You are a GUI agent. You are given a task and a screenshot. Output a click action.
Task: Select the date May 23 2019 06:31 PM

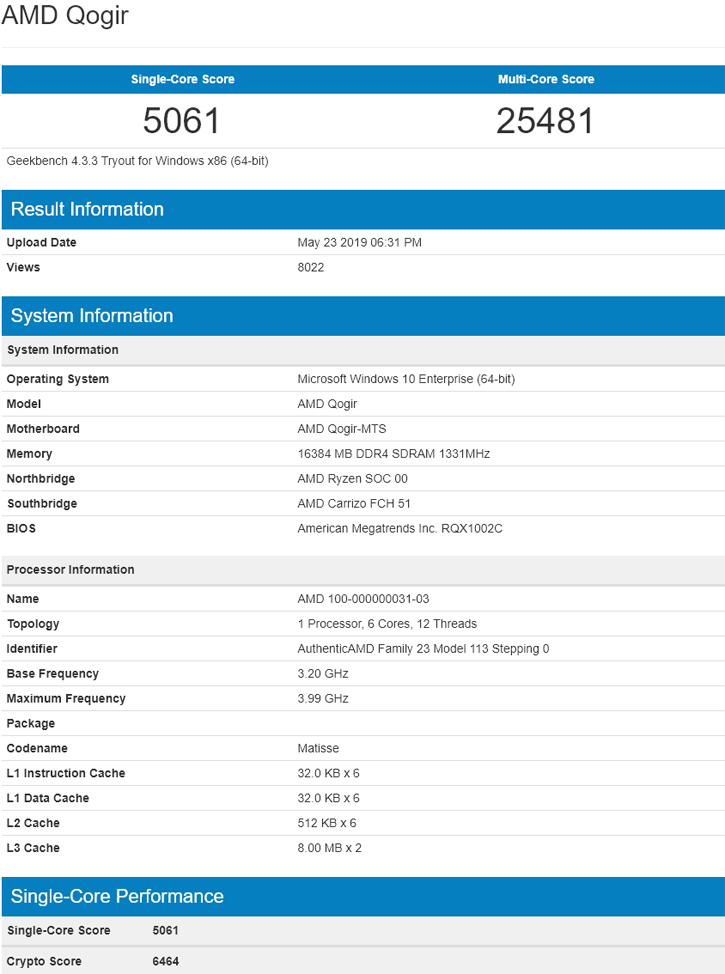point(359,242)
